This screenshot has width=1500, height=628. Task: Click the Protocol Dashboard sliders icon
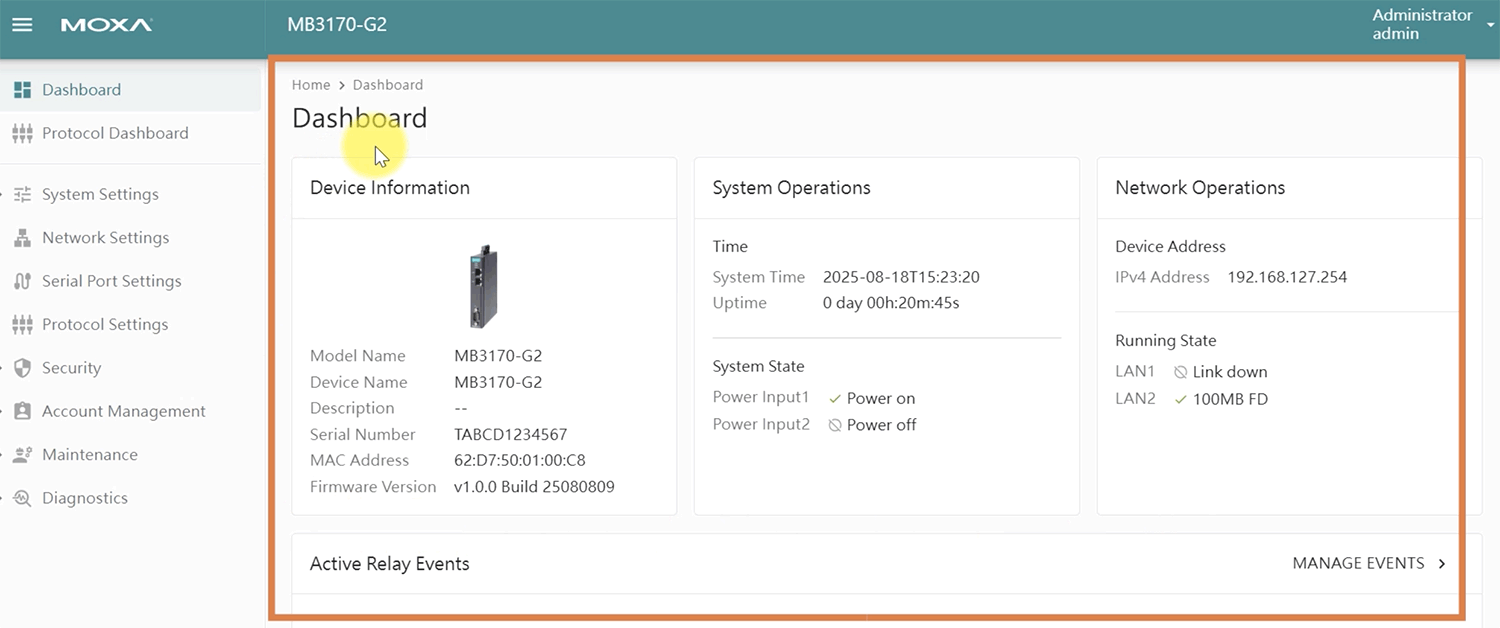21,133
